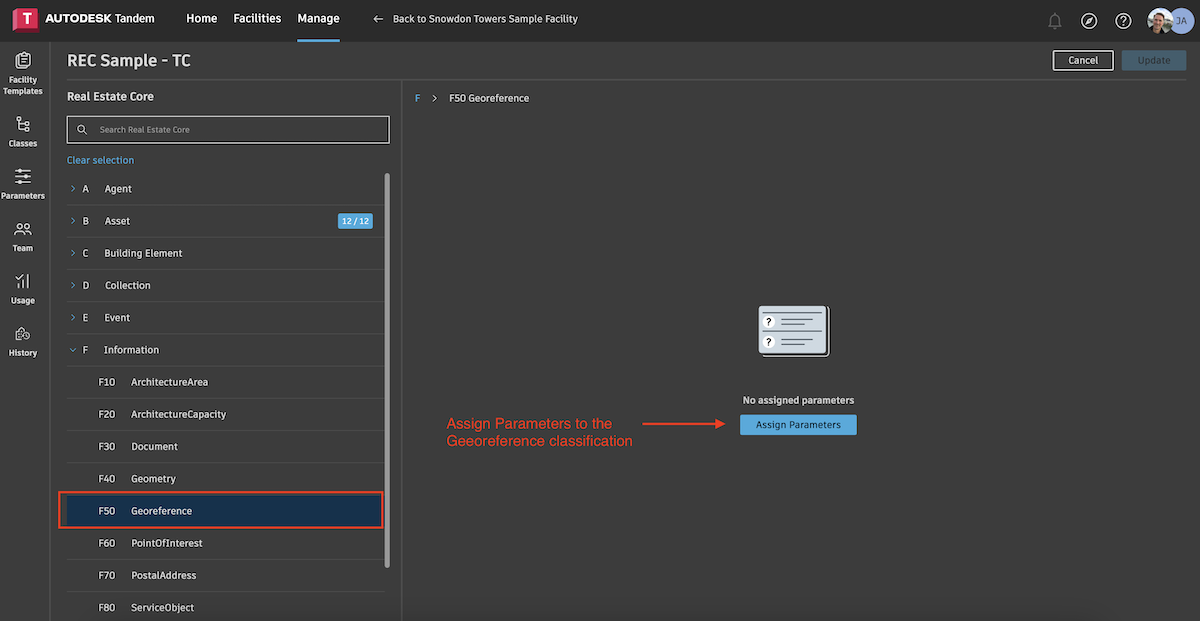
Task: Open History in sidebar
Action: [23, 342]
